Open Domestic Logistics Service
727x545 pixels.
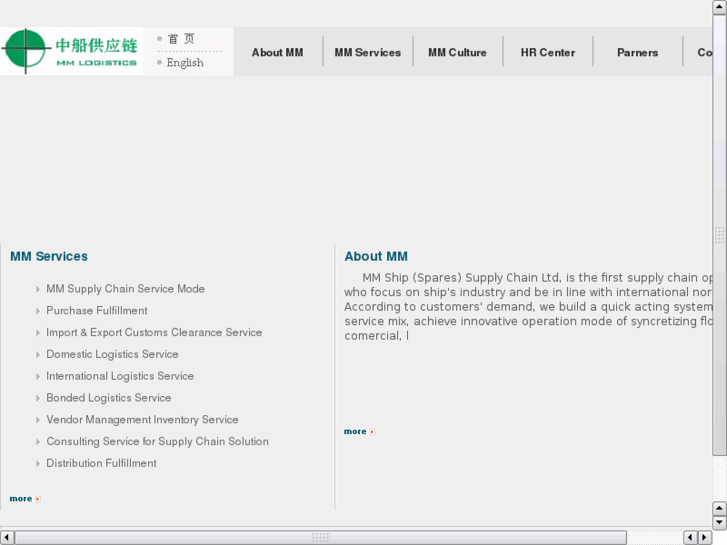[112, 354]
